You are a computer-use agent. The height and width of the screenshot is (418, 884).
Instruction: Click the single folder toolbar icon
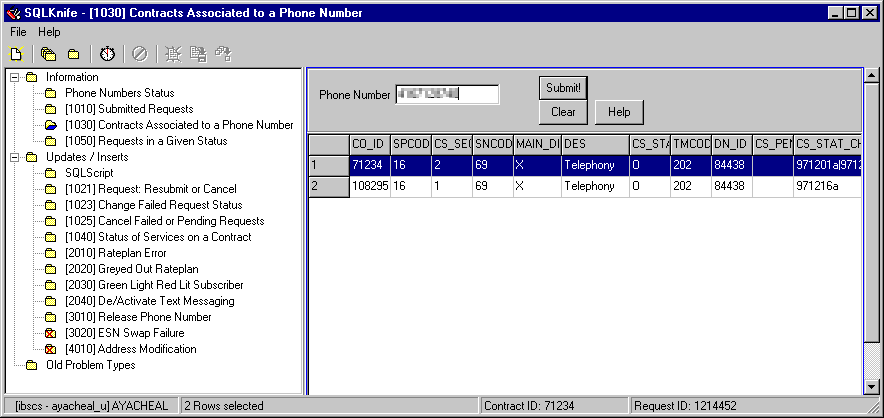tap(73, 53)
